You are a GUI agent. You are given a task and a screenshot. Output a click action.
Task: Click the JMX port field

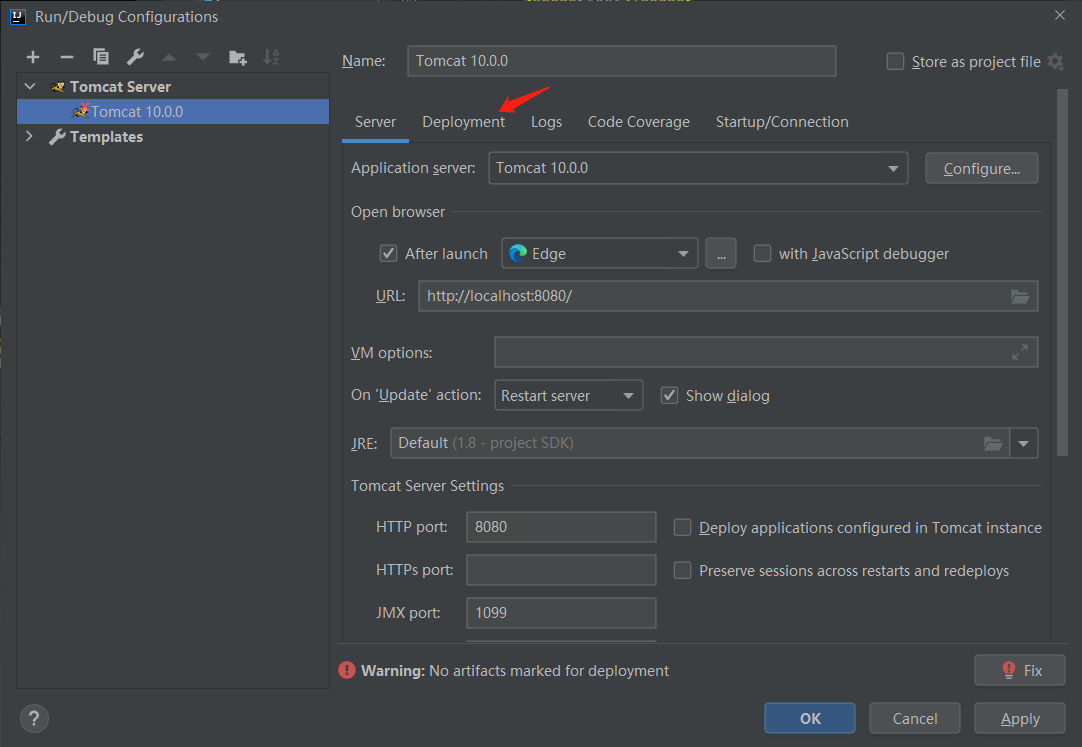click(561, 612)
